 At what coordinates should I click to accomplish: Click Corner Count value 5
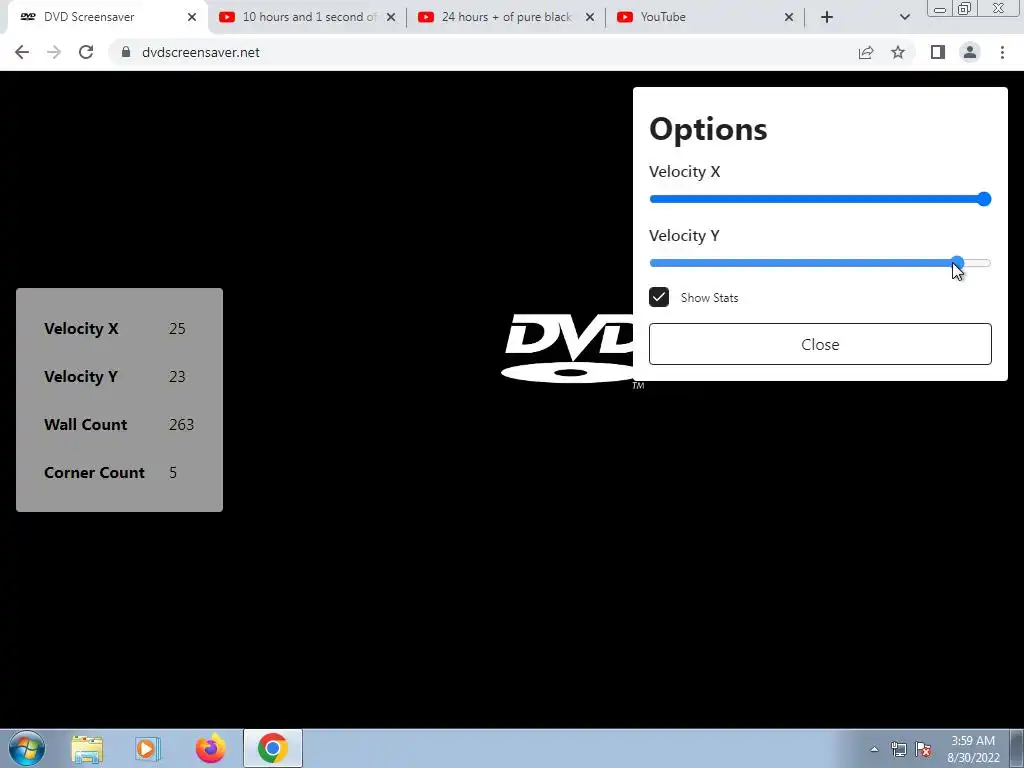pos(172,473)
